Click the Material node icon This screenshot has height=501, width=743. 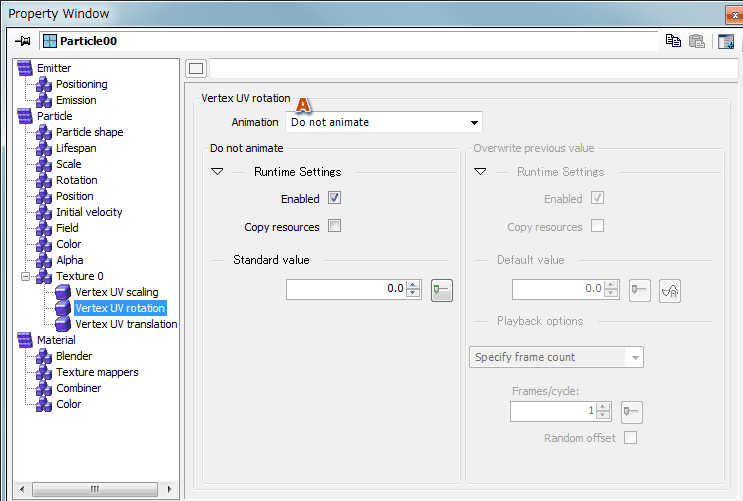(25, 340)
